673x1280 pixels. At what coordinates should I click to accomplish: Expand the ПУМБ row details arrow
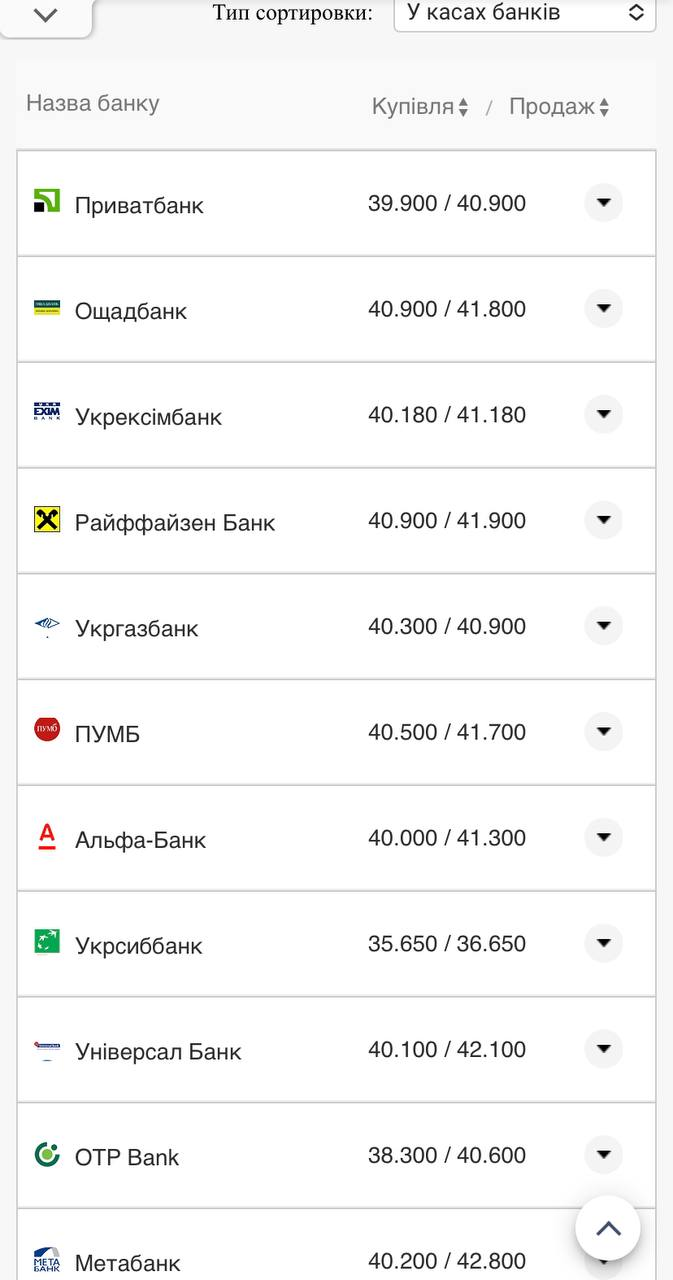[x=603, y=732]
